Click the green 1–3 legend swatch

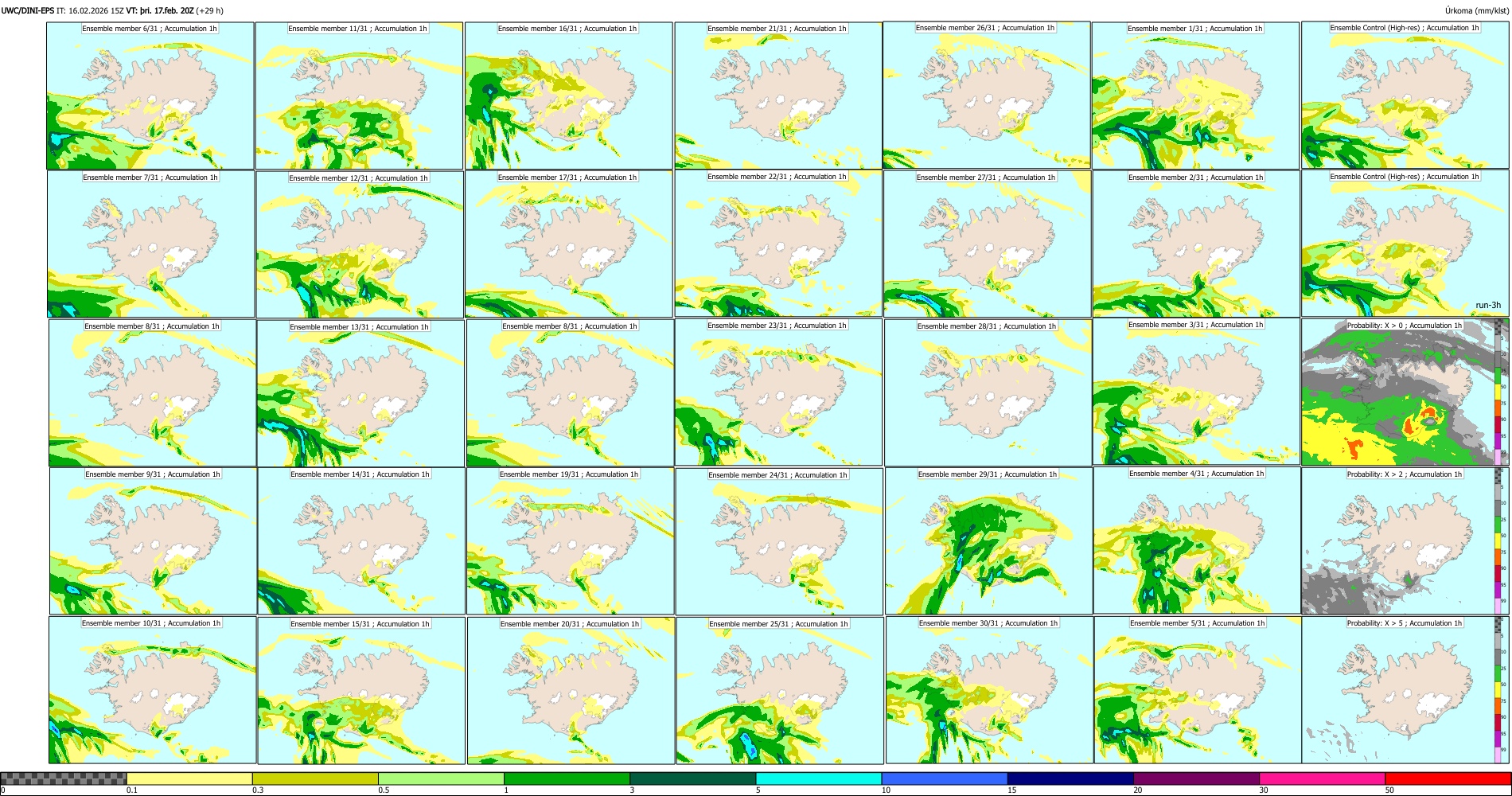point(567,778)
